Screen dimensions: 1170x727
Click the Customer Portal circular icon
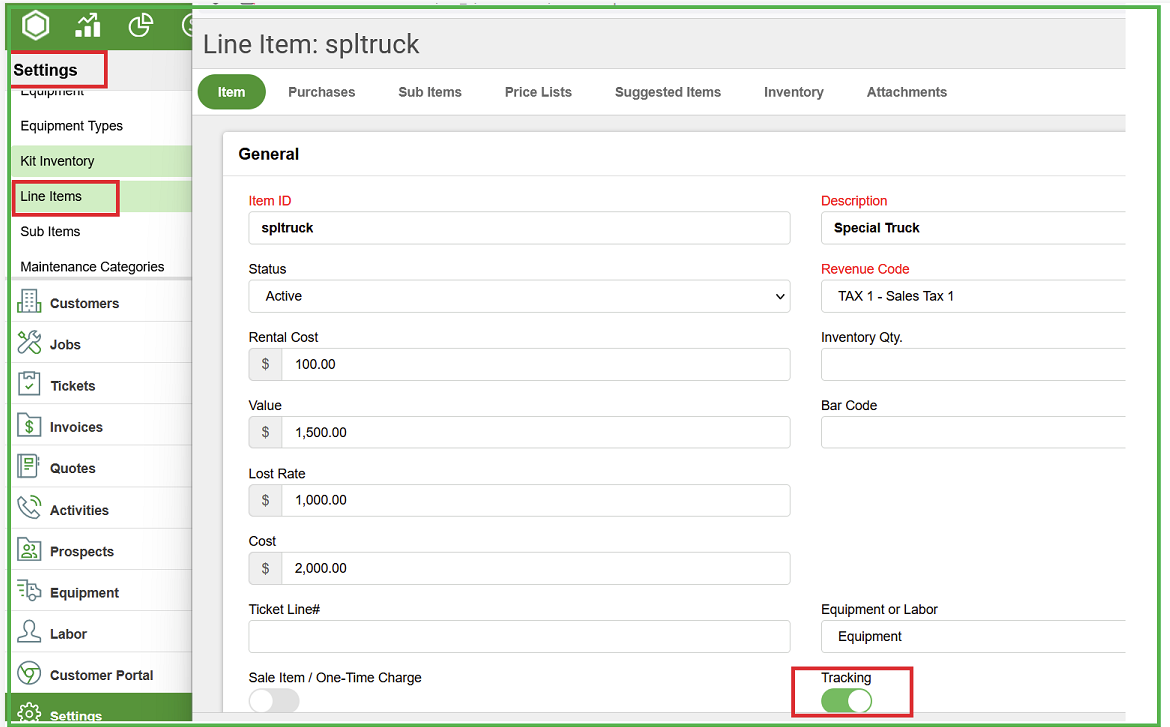click(29, 673)
